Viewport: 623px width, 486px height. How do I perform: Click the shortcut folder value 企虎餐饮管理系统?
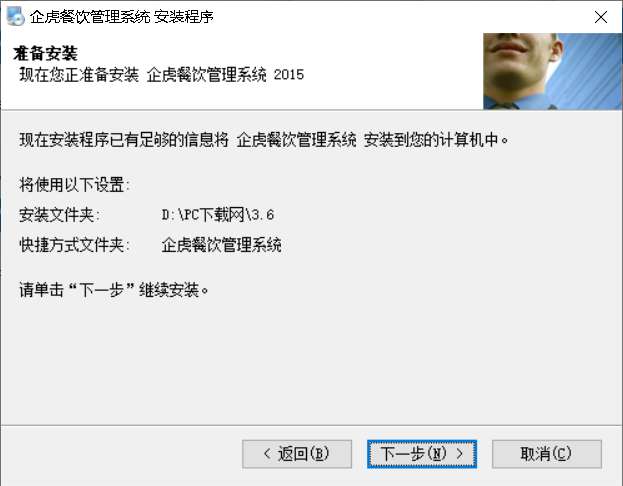pos(221,245)
